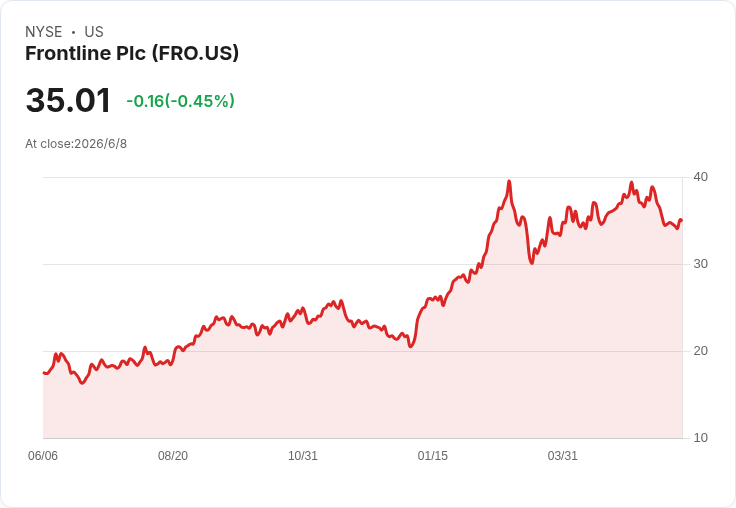Click the chart line's rightmost end point
The height and width of the screenshot is (508, 736).
pyautogui.click(x=682, y=220)
